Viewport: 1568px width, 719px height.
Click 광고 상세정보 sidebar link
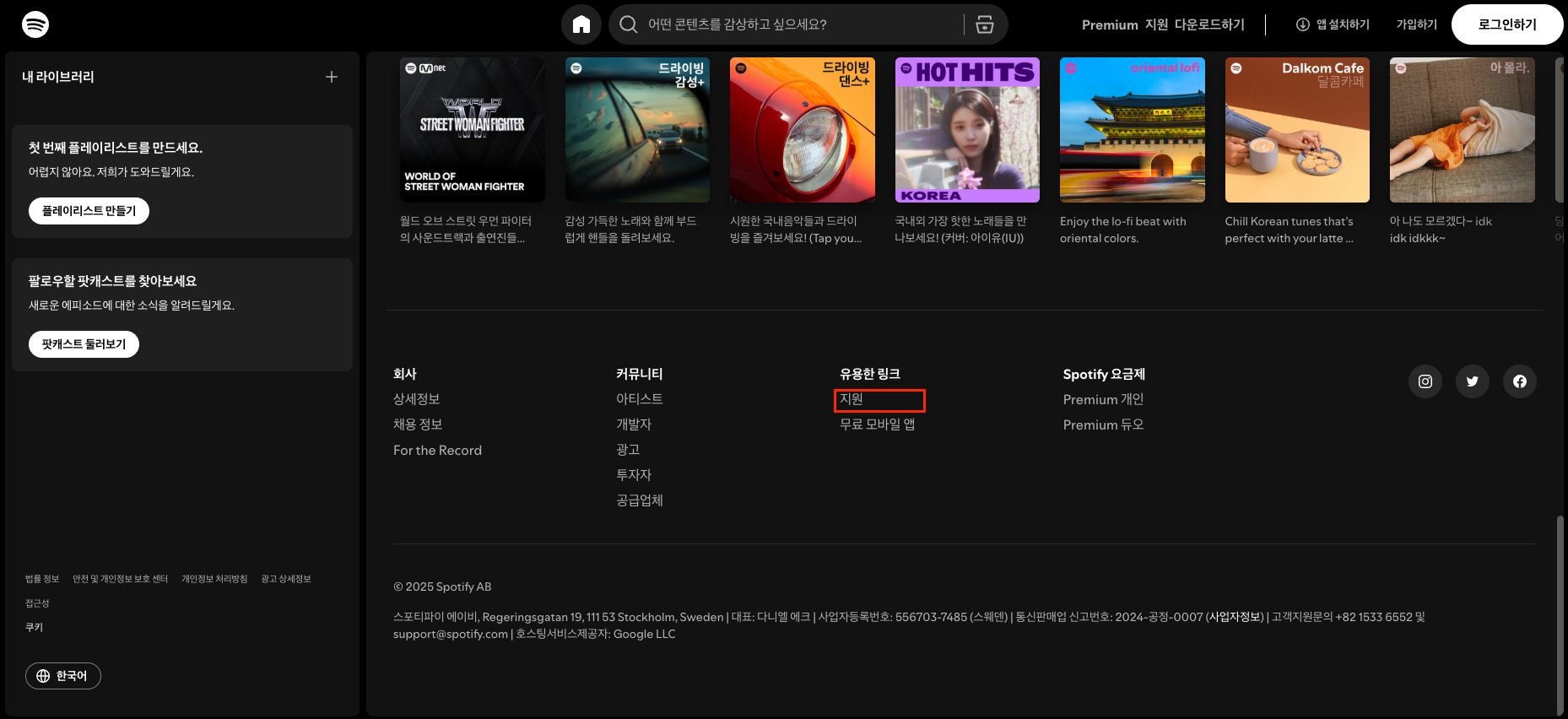286,579
